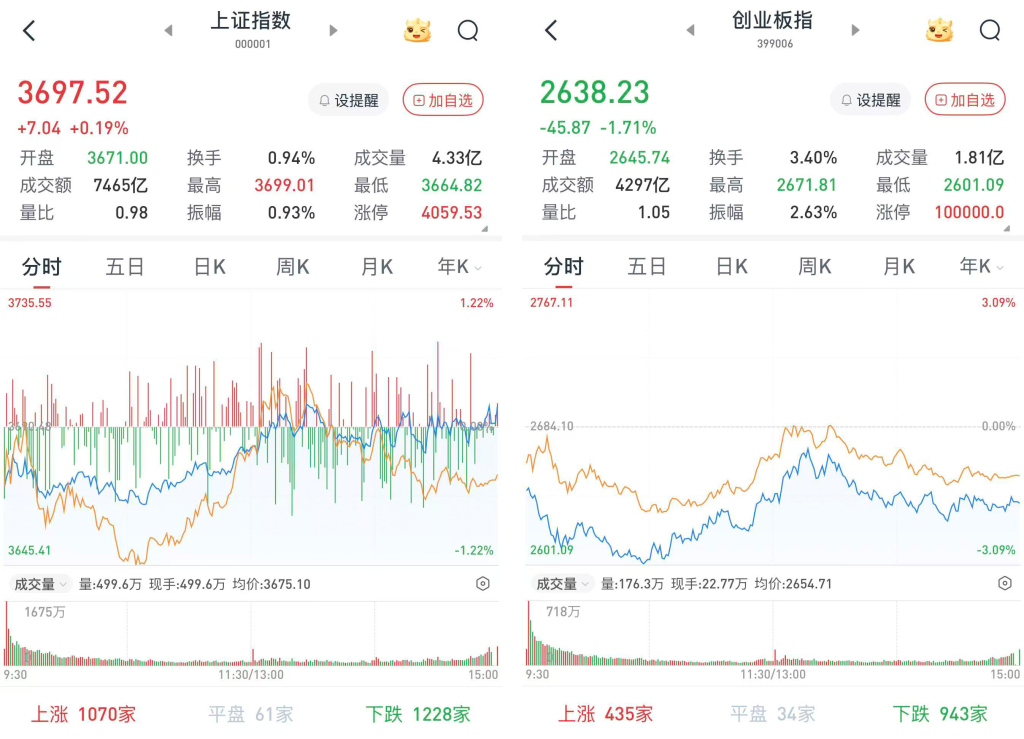Select 周K tab in 上证指数 panel

tap(293, 267)
